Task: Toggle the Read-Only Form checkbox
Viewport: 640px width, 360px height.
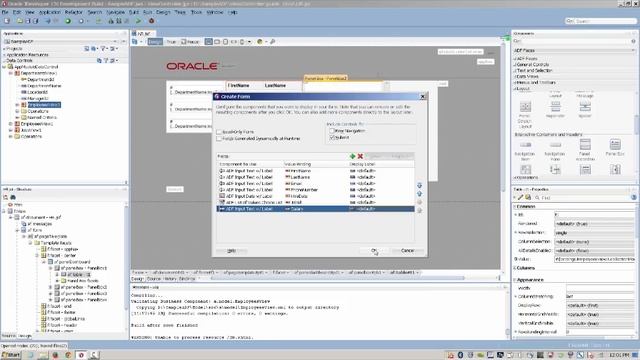Action: (x=219, y=132)
